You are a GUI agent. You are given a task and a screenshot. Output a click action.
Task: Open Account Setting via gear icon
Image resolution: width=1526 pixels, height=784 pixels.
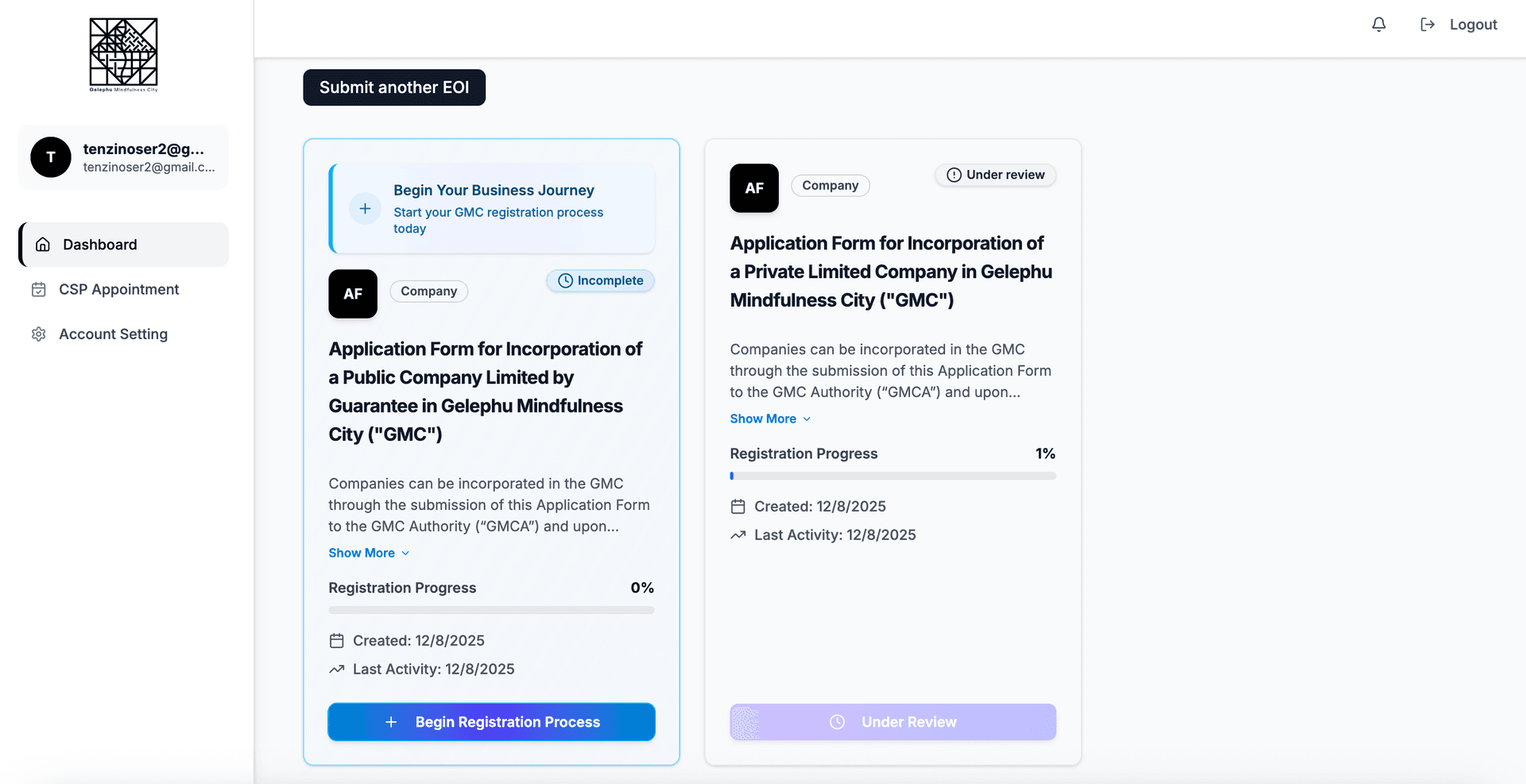(38, 334)
